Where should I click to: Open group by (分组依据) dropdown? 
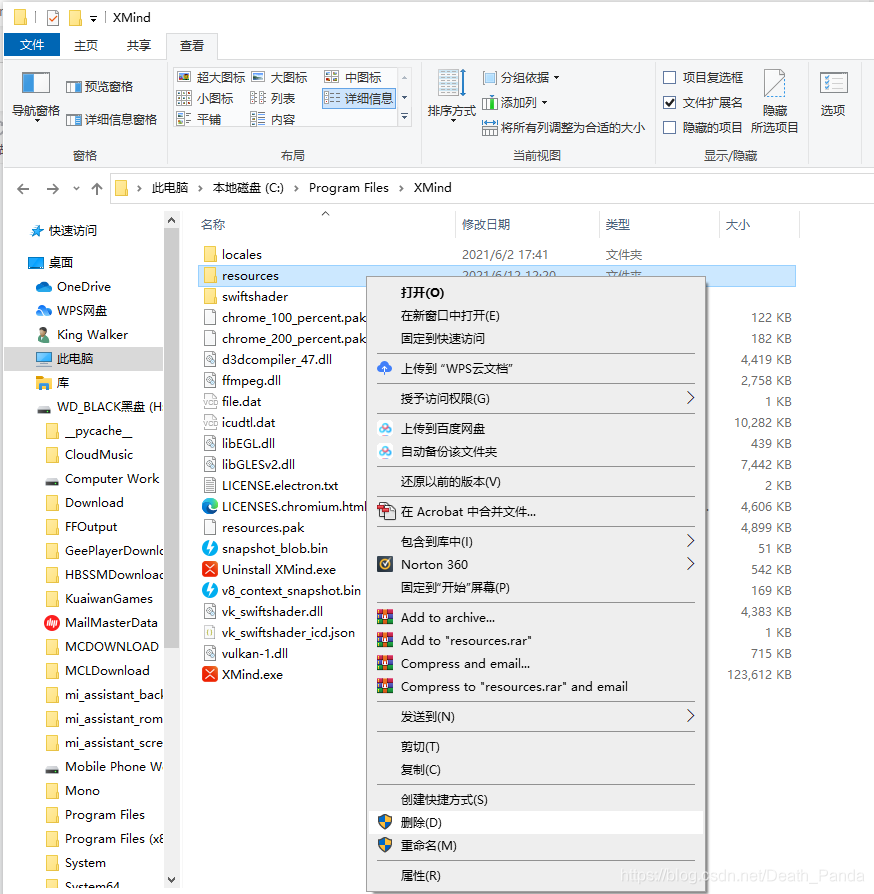tap(521, 78)
